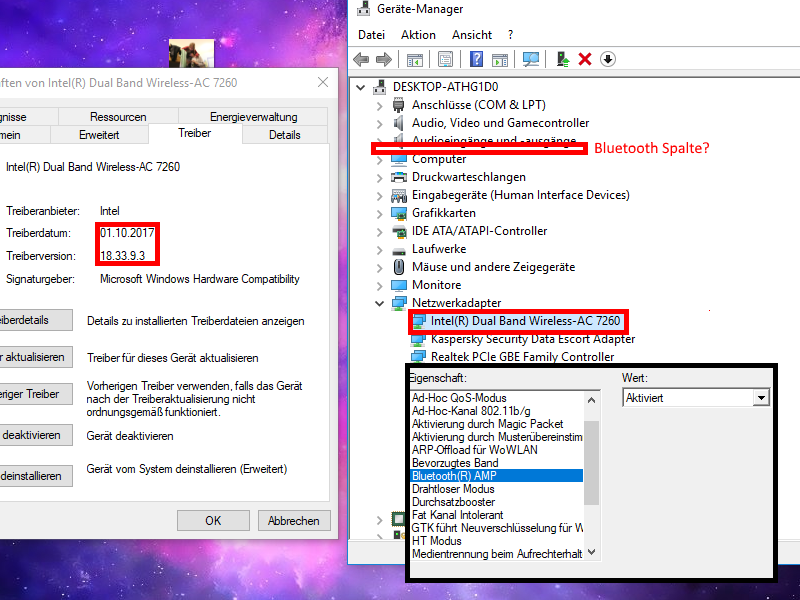
Task: Select the Ad-Hoc QoS-Modus property entry
Action: tap(460, 395)
